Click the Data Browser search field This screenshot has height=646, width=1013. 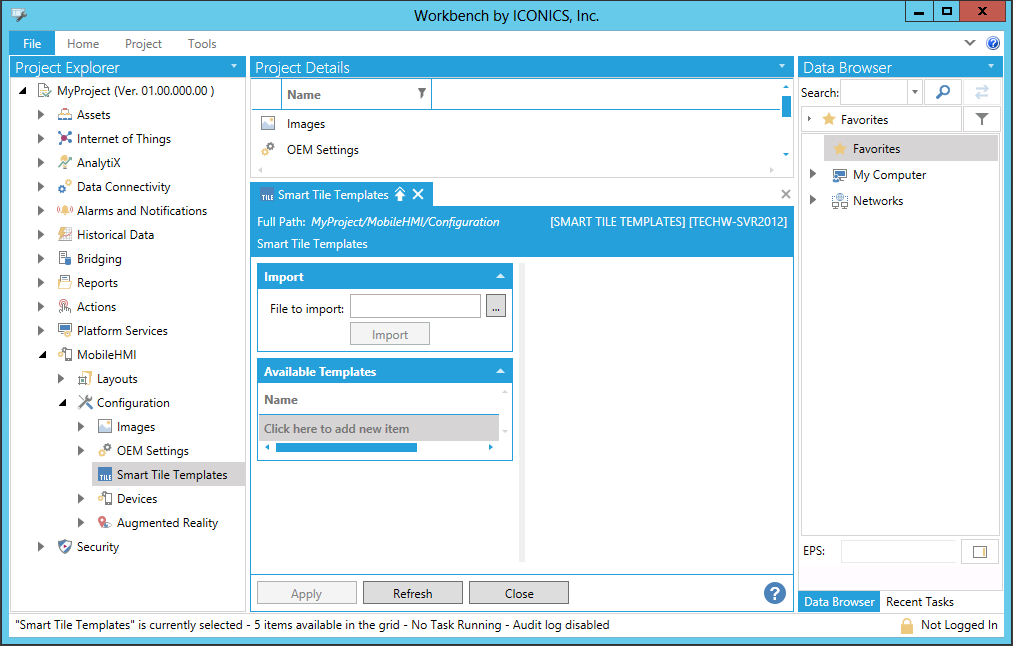(x=874, y=92)
